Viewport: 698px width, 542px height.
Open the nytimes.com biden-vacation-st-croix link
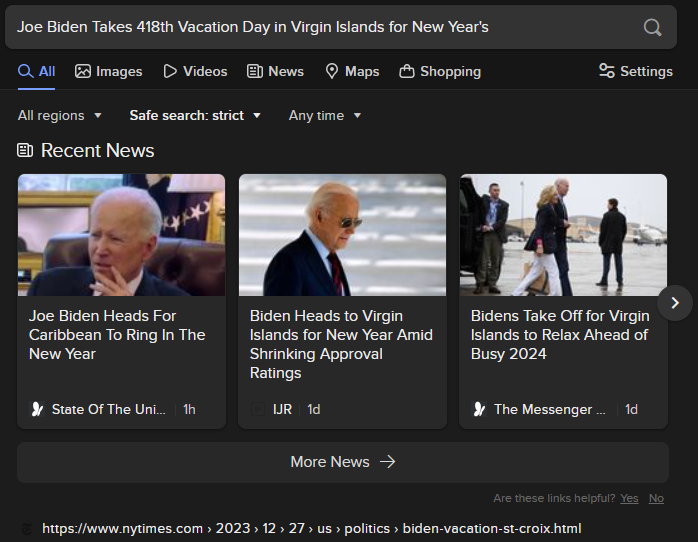[312, 529]
